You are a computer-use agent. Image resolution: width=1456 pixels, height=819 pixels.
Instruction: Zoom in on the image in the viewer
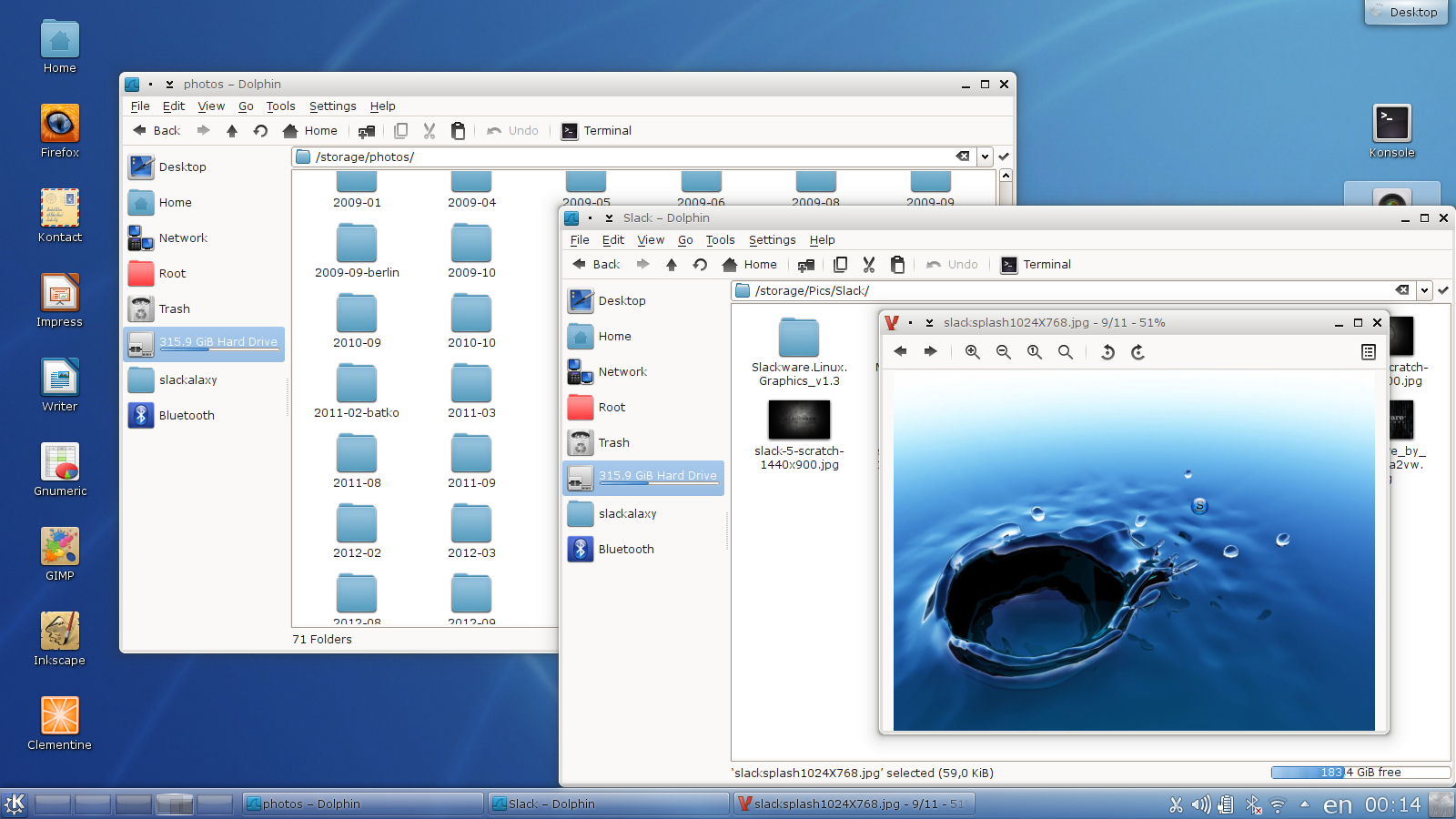pyautogui.click(x=972, y=352)
